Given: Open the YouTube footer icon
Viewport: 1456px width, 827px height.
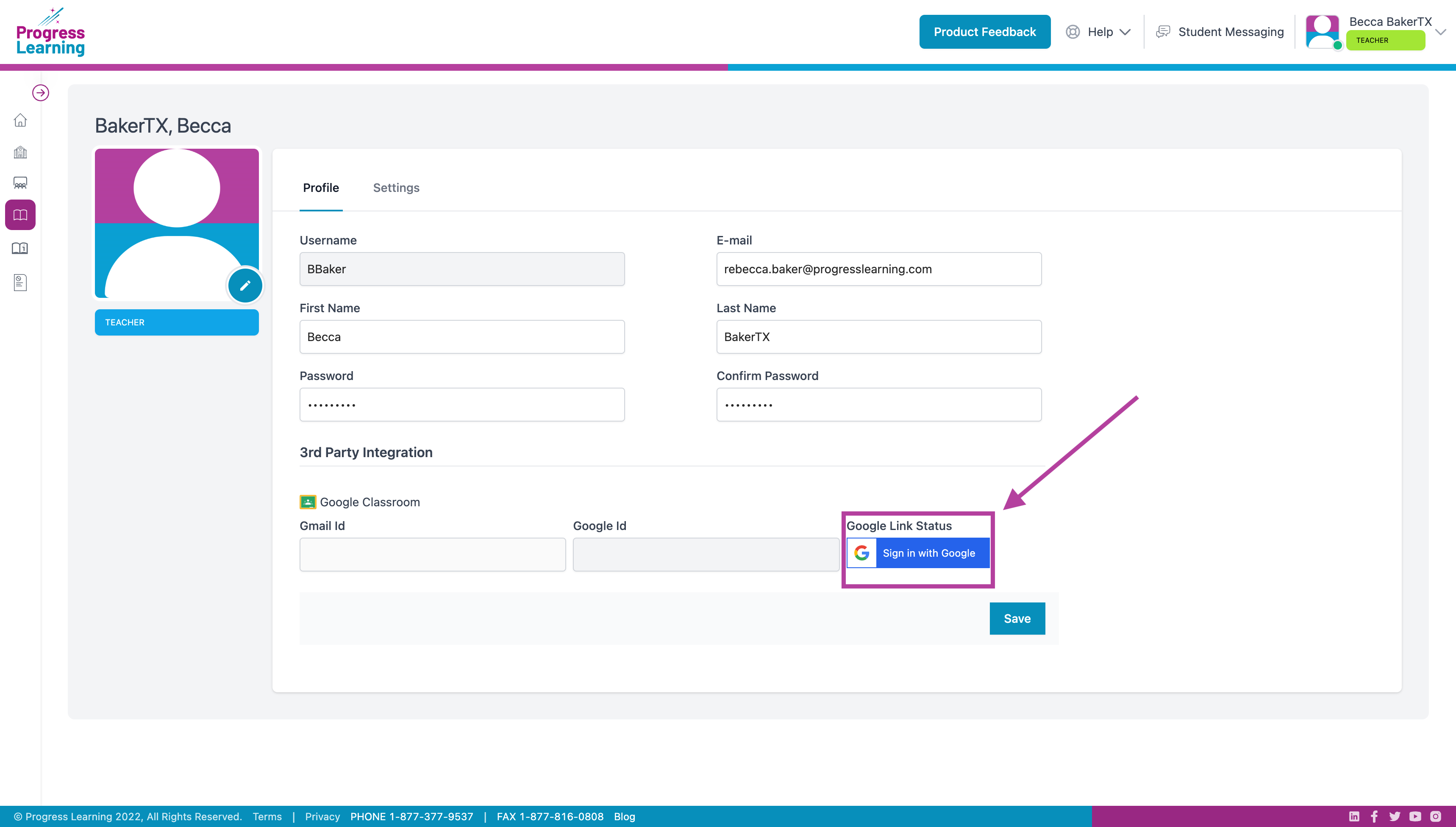Looking at the screenshot, I should 1415,816.
